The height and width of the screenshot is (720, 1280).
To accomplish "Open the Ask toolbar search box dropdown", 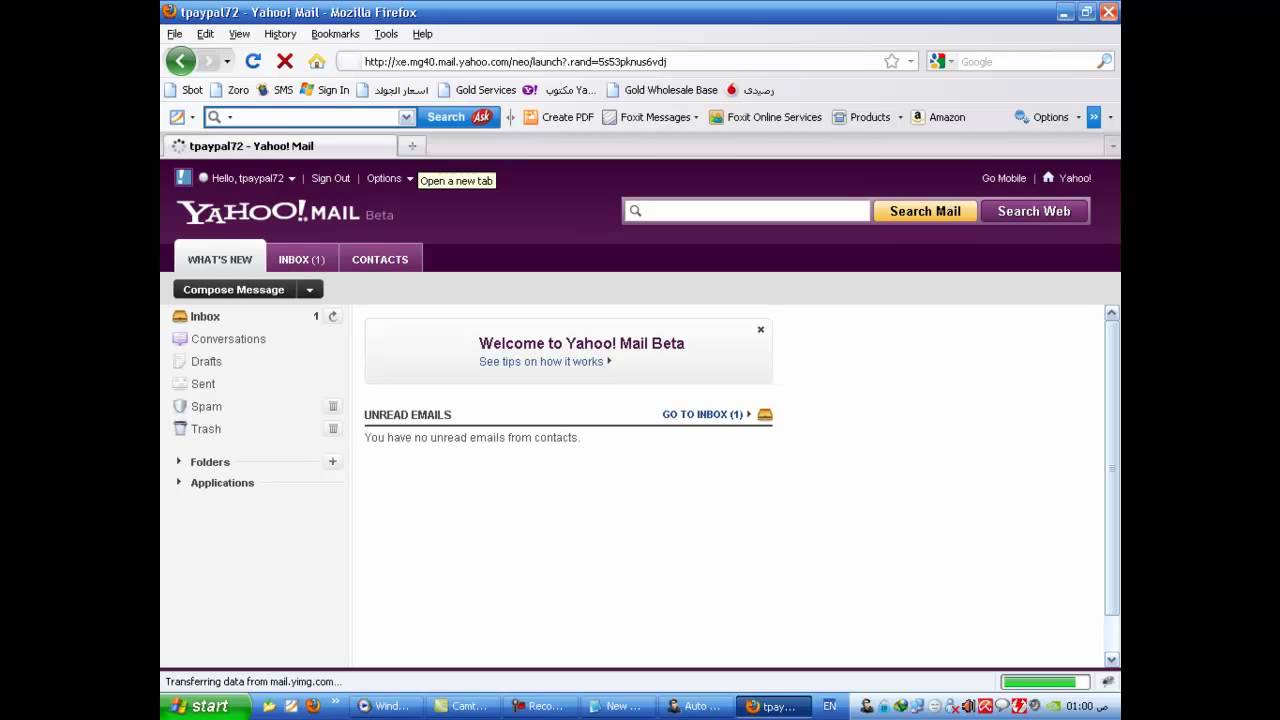I will (x=406, y=117).
